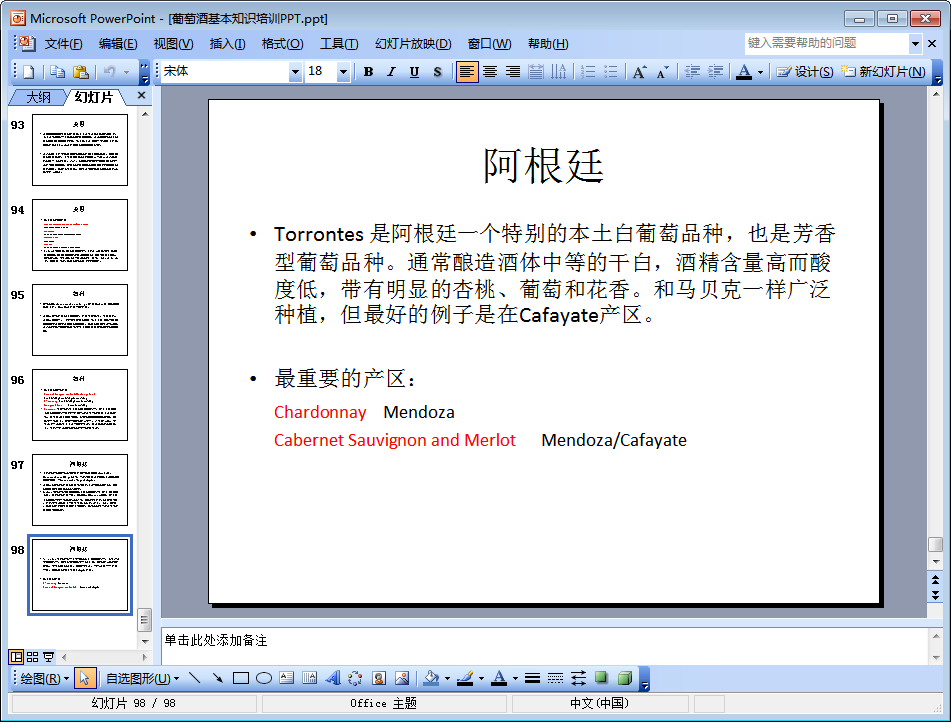Choose Arrow Style
The width and height of the screenshot is (951, 722).
(x=579, y=678)
